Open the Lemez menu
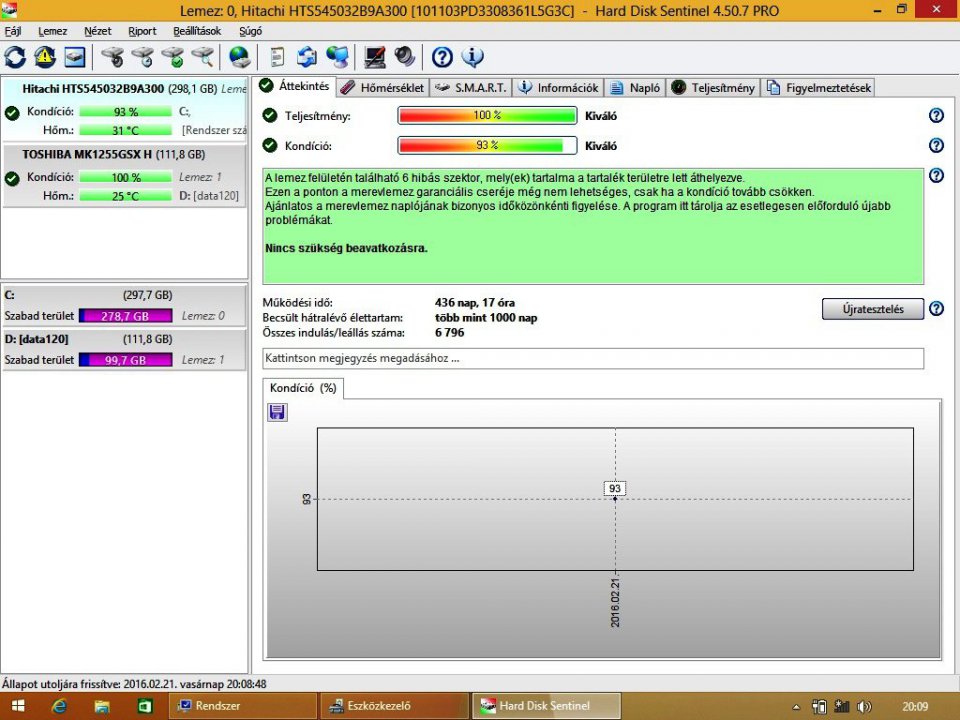The height and width of the screenshot is (720, 960). click(53, 31)
